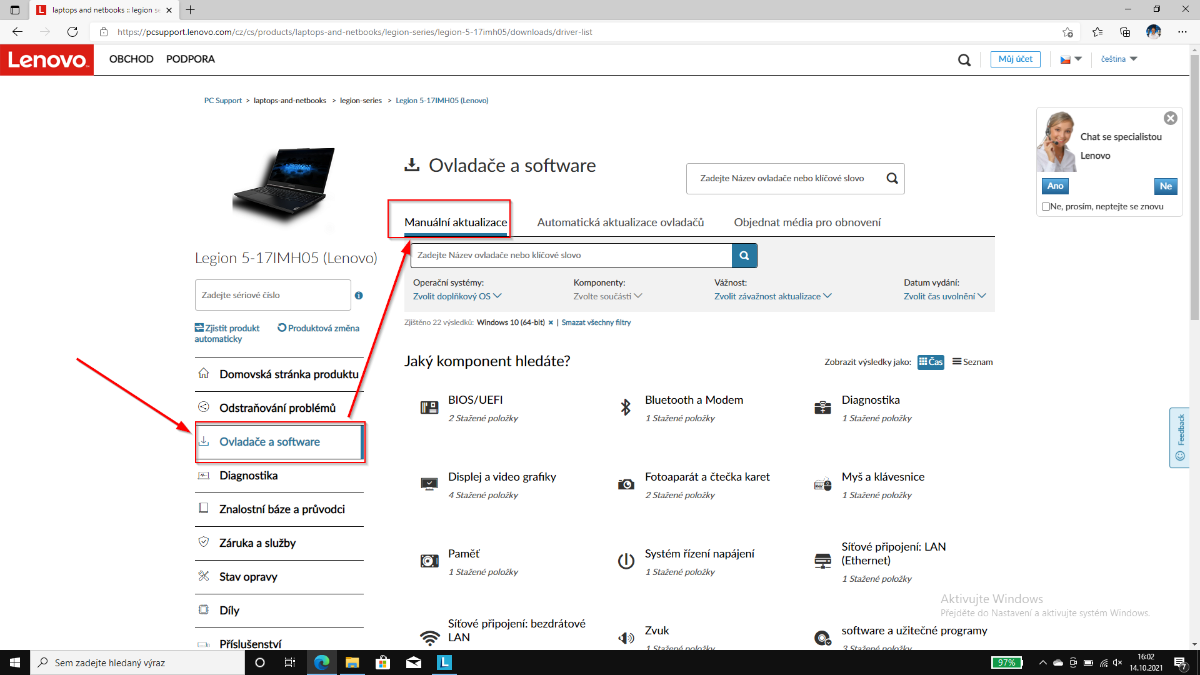The height and width of the screenshot is (675, 1200).
Task: Open the Objednat média pro obnovení tab
Action: point(807,222)
